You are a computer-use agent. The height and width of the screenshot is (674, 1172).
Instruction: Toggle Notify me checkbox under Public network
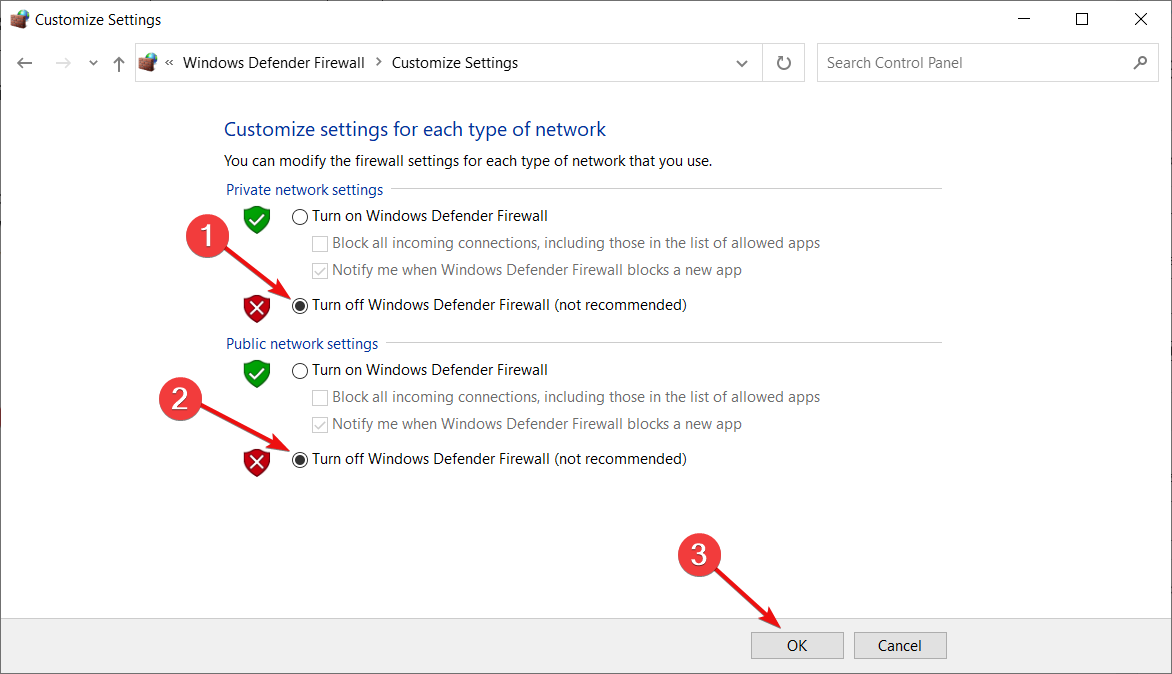[320, 424]
